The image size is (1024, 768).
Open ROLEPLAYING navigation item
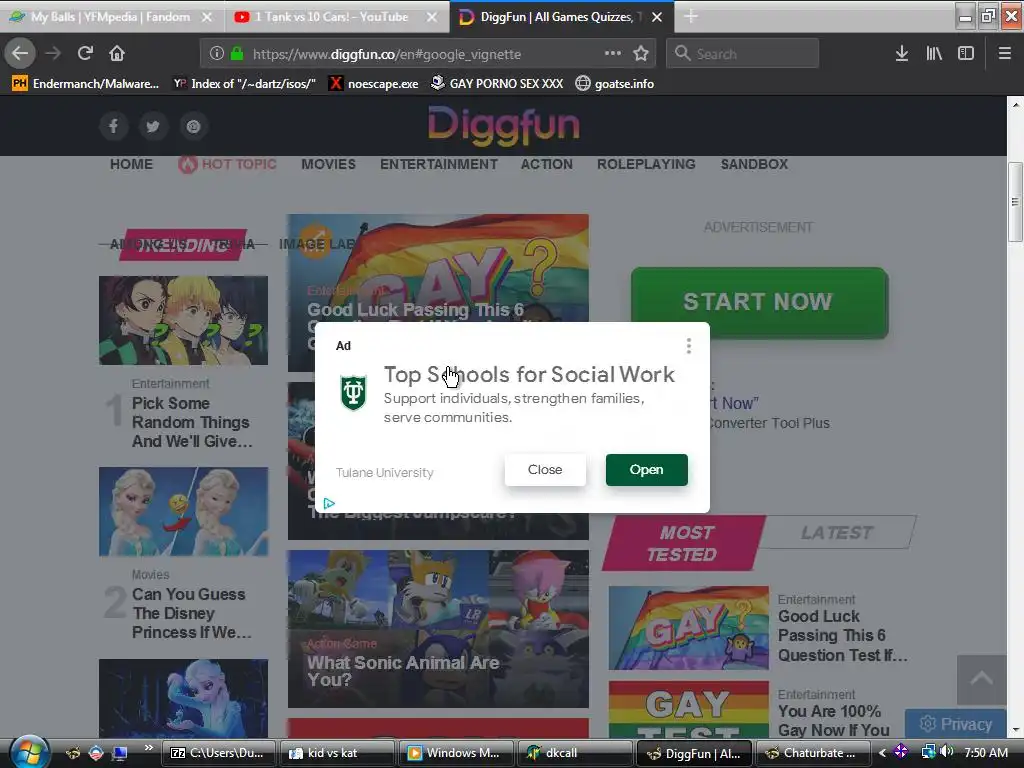point(646,164)
